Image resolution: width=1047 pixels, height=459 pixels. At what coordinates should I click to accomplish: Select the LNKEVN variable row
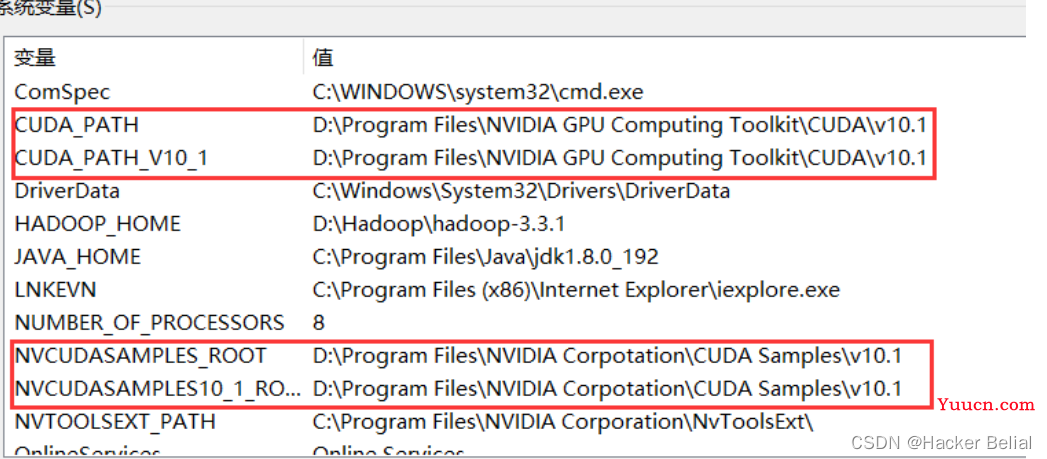coord(513,290)
